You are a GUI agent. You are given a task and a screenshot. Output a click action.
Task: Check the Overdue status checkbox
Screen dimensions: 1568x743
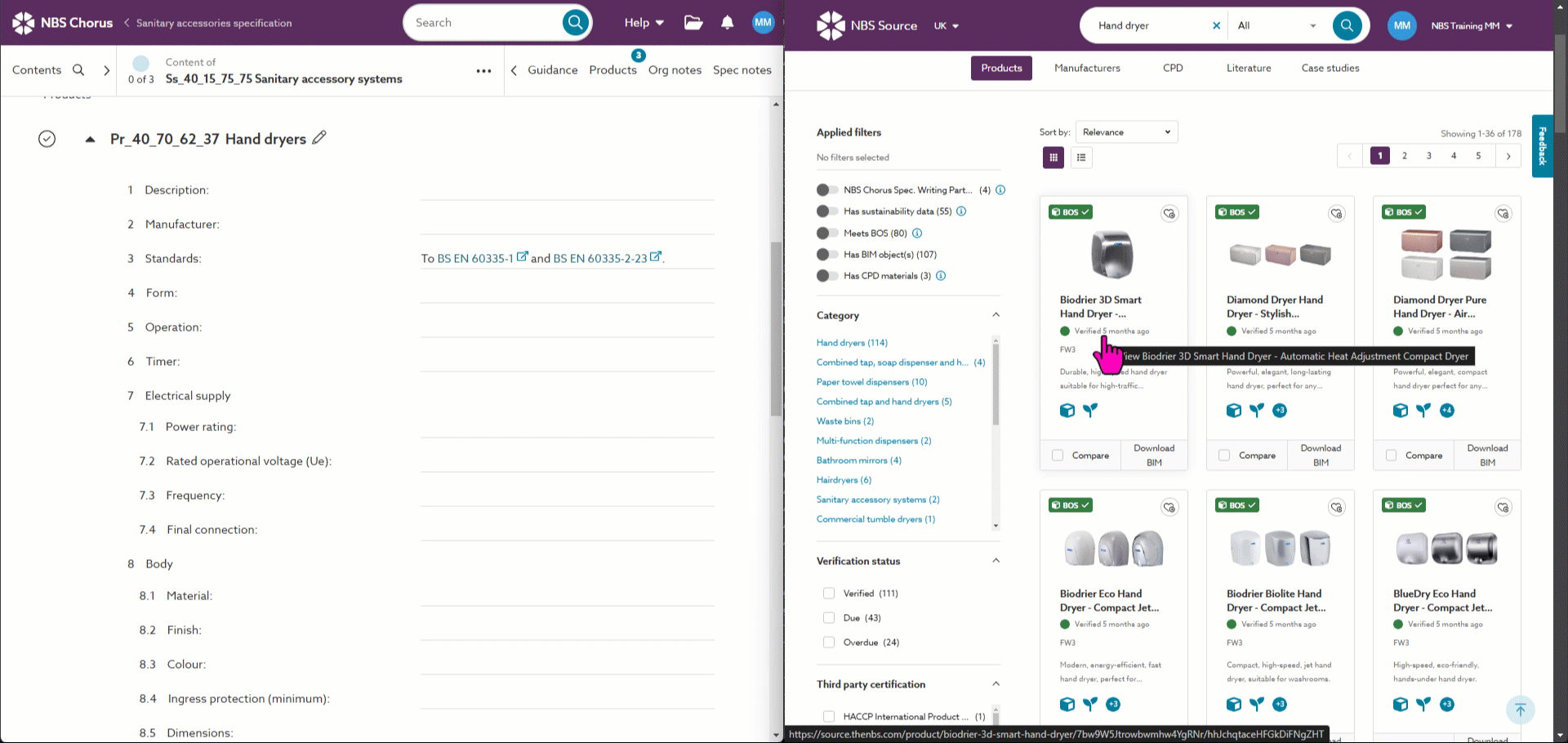click(x=829, y=643)
